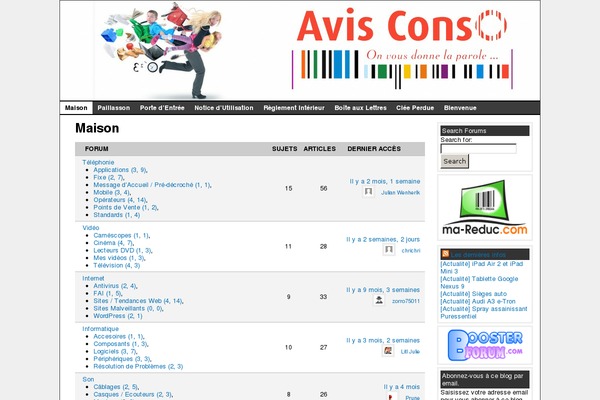600x400 pixels.
Task: Open Audi A3 e-Tron article
Action: [478, 301]
